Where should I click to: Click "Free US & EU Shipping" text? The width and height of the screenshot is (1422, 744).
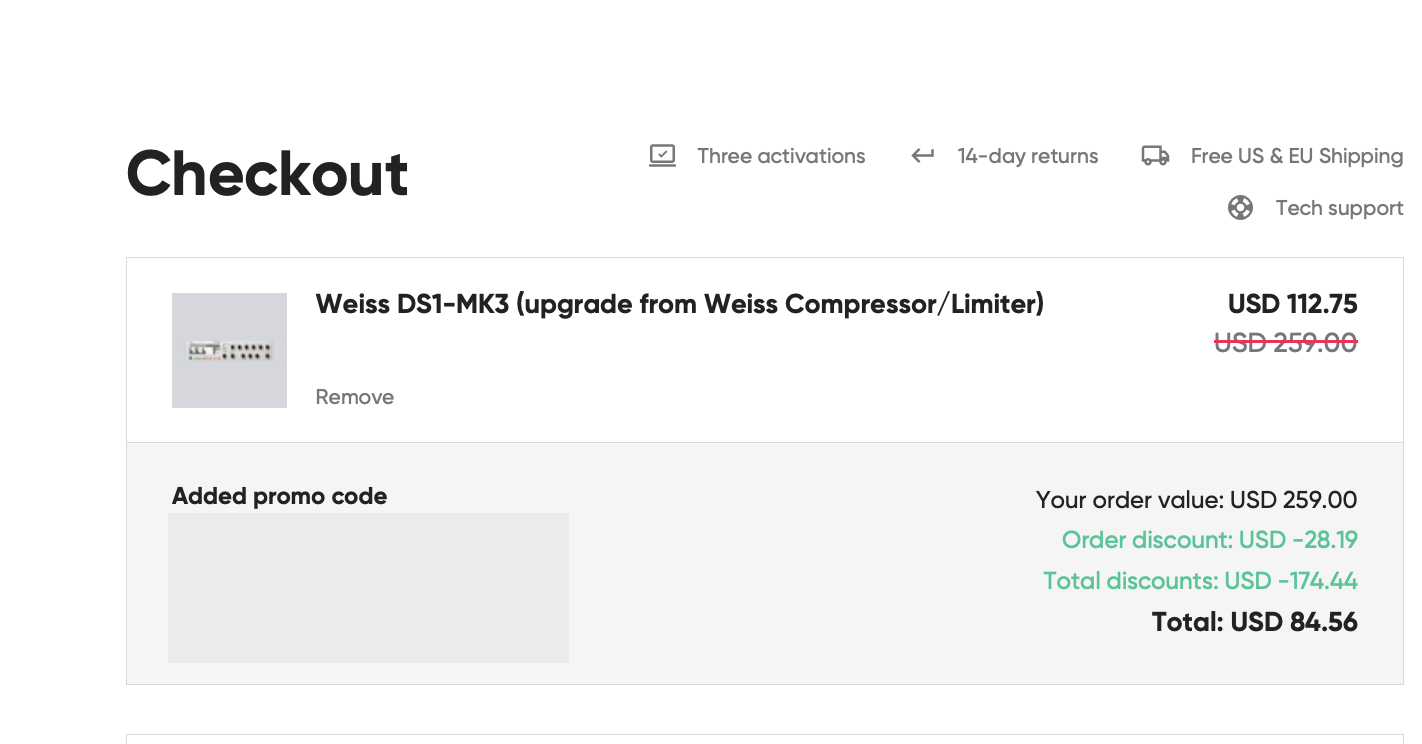pyautogui.click(x=1296, y=156)
